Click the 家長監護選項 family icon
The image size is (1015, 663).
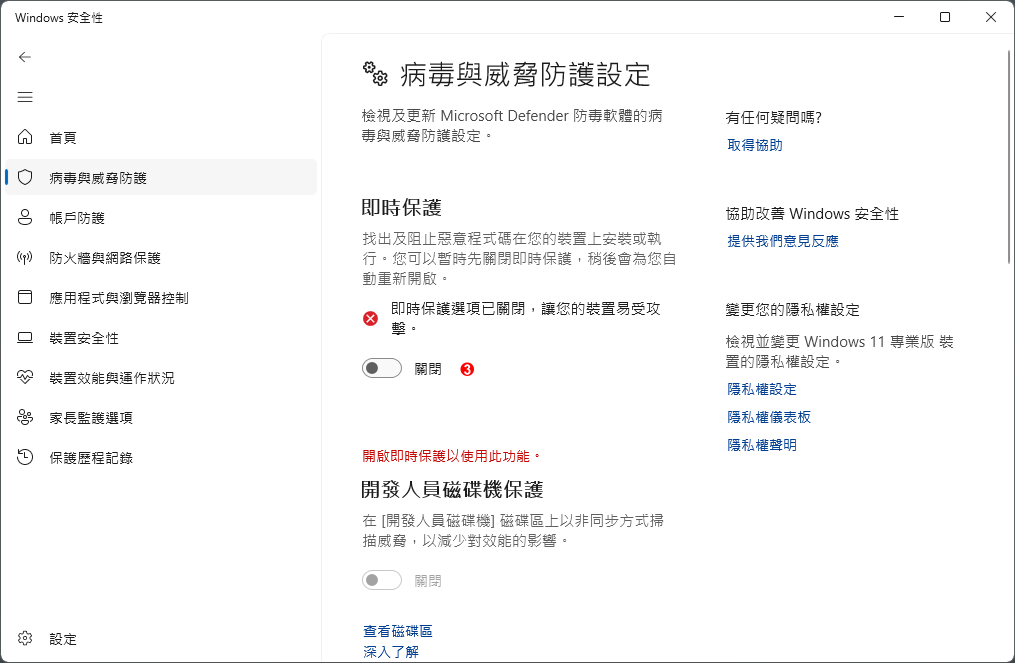(25, 418)
